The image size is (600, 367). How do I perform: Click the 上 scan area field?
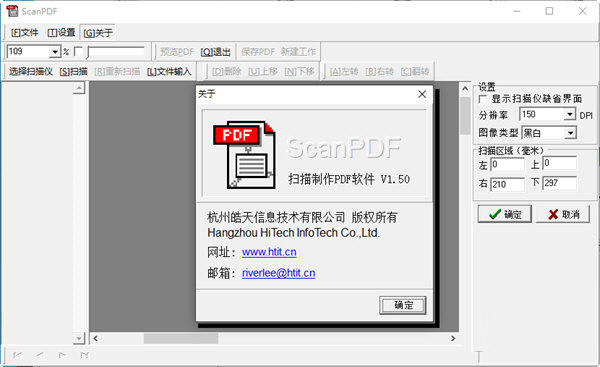[559, 163]
